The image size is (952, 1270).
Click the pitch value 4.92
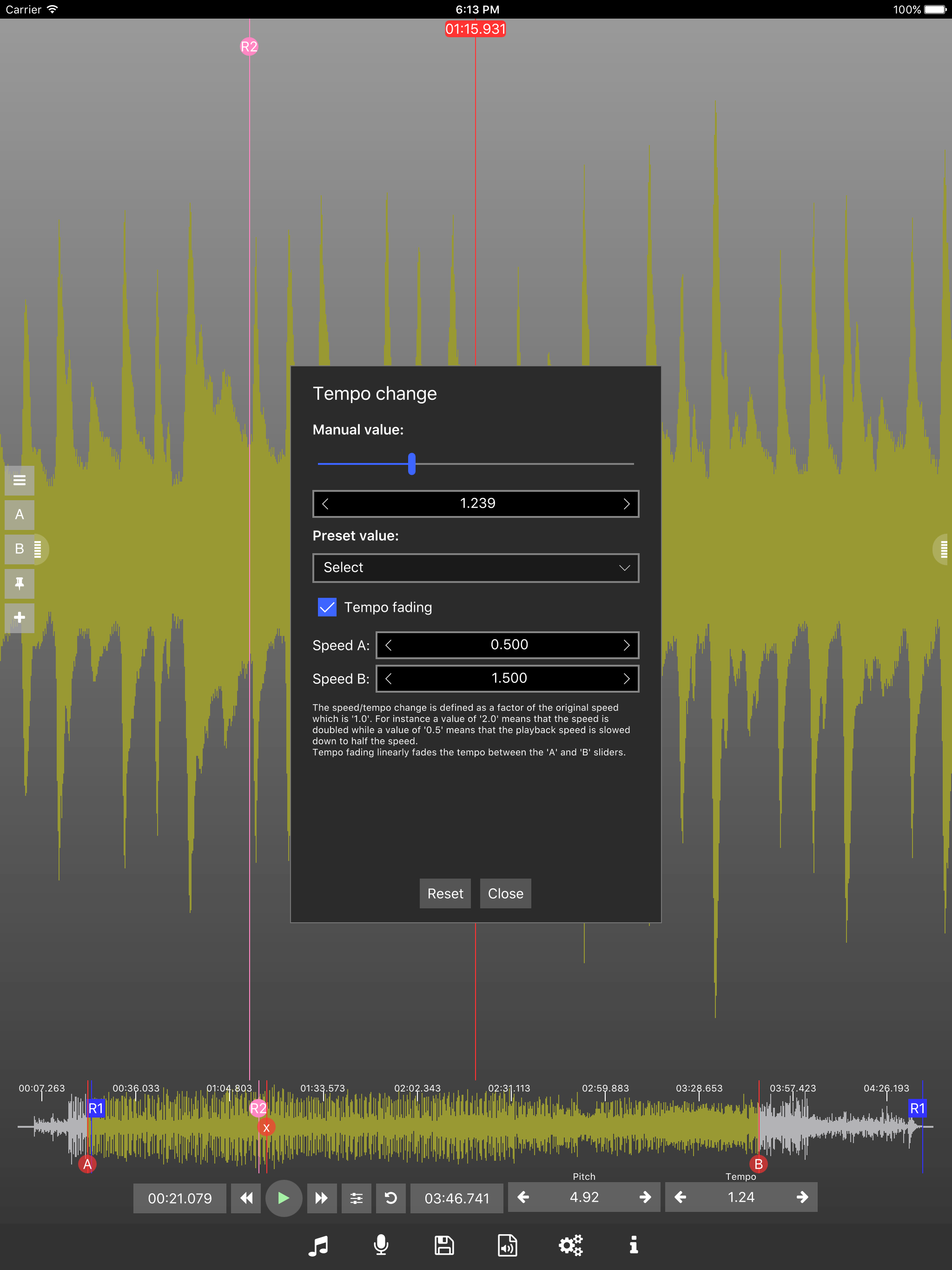pyautogui.click(x=584, y=1197)
